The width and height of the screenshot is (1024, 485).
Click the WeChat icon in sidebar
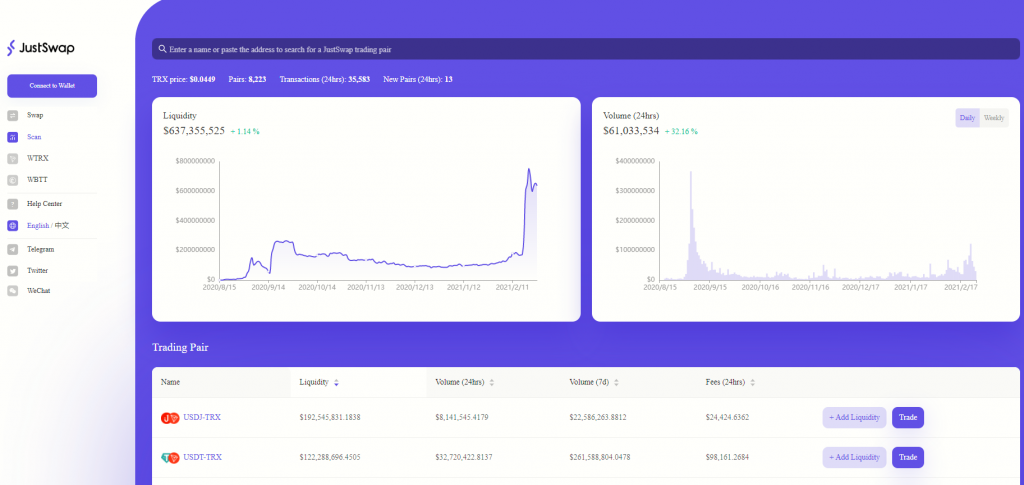12,291
